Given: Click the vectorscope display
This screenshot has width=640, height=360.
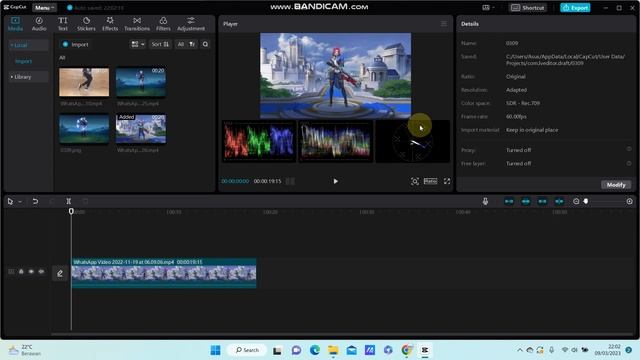Looking at the screenshot, I should 413,141.
